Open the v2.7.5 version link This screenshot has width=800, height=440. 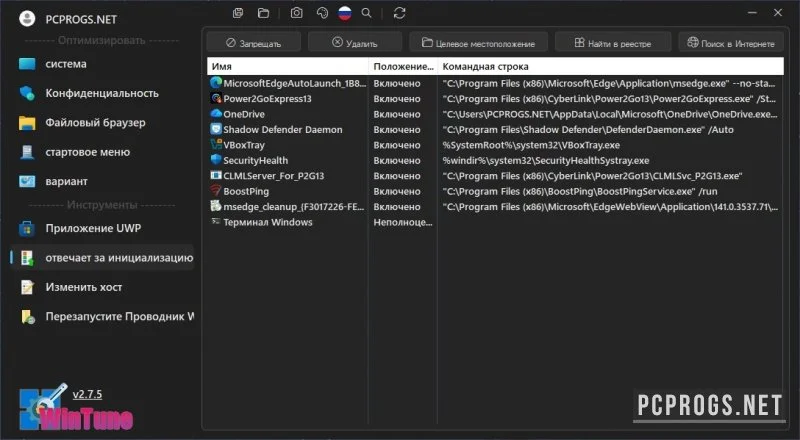point(87,394)
